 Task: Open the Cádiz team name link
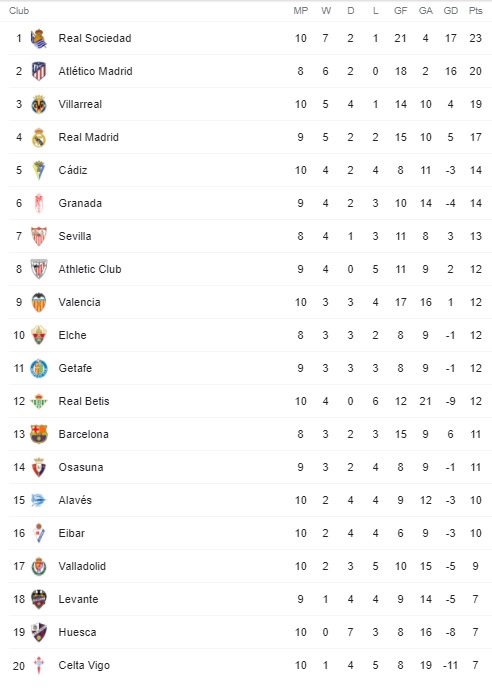[73, 170]
